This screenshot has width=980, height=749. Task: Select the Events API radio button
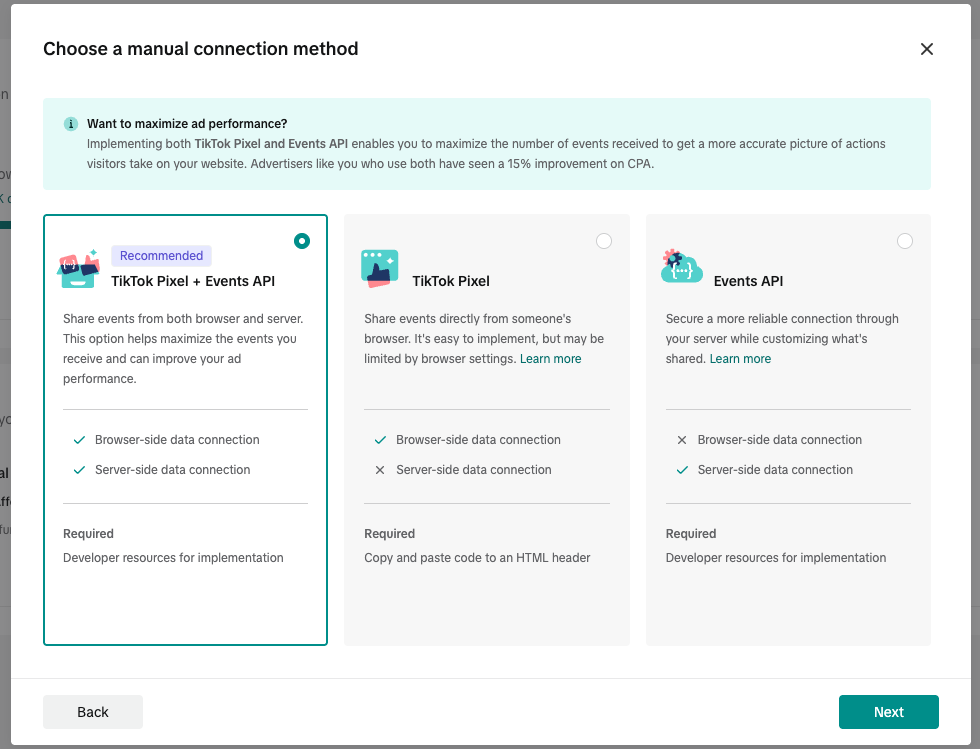click(x=904, y=241)
